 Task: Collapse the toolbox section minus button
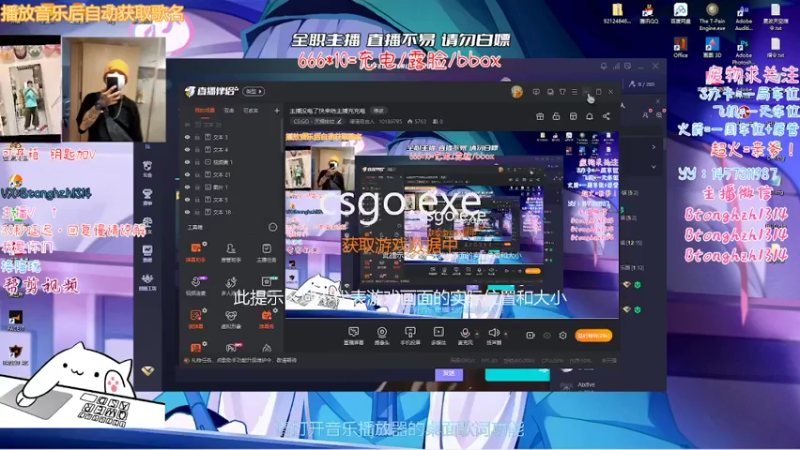(x=273, y=227)
